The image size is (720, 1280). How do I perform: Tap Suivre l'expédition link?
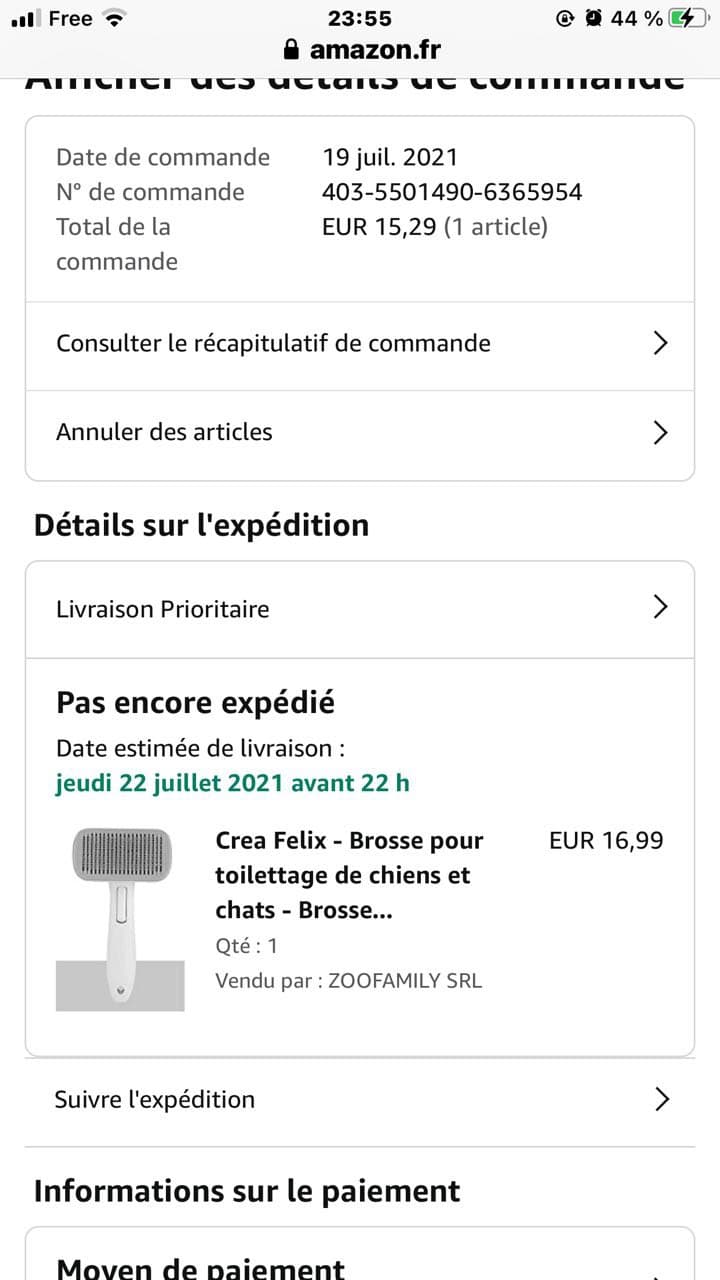[x=155, y=1099]
